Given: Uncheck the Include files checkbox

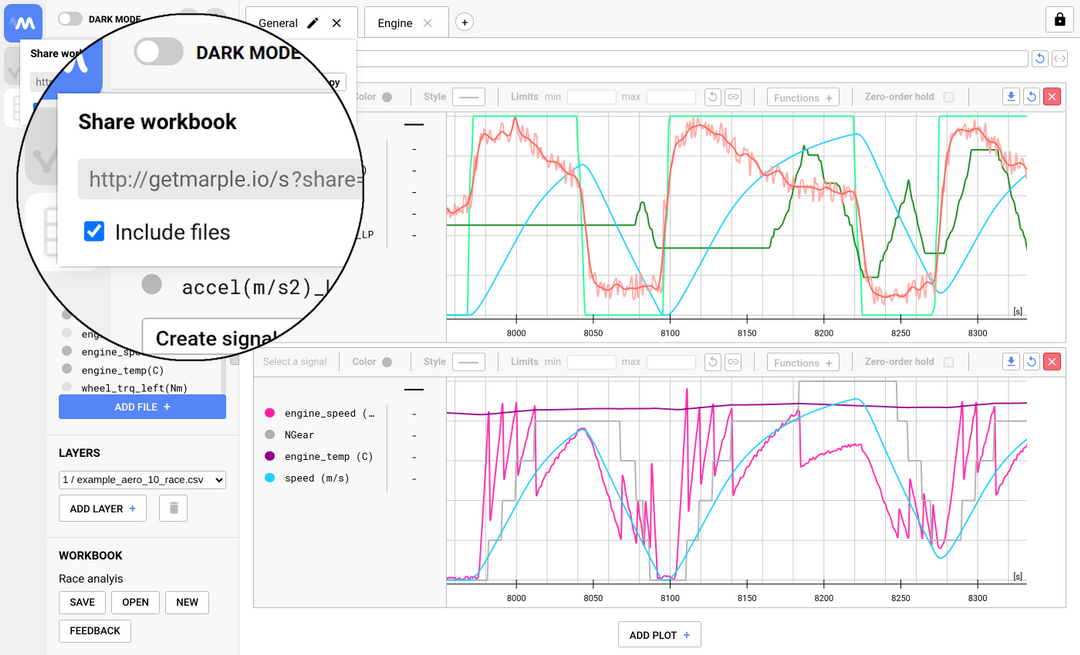Looking at the screenshot, I should [93, 231].
